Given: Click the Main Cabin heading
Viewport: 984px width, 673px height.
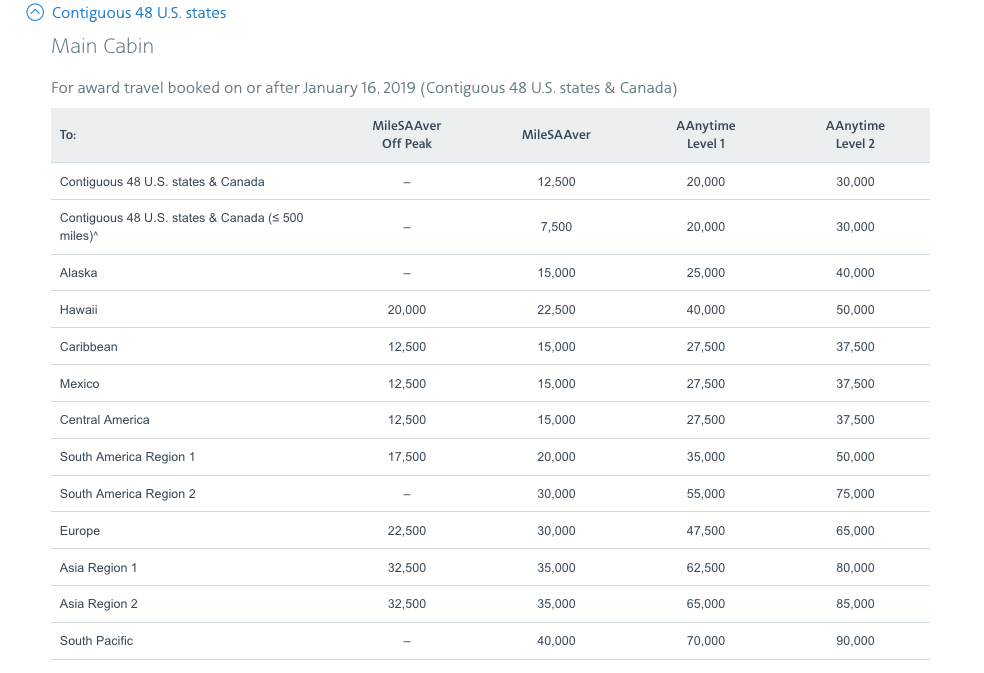Looking at the screenshot, I should pos(102,46).
